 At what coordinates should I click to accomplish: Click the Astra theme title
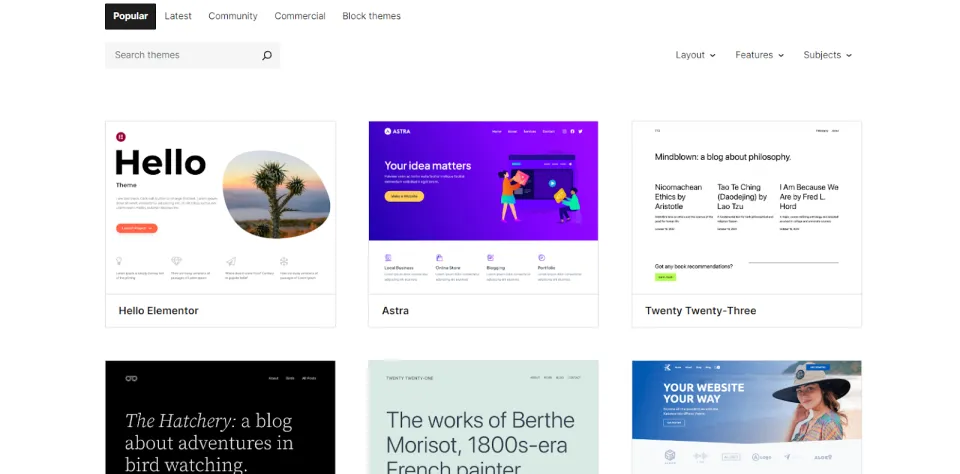[396, 310]
